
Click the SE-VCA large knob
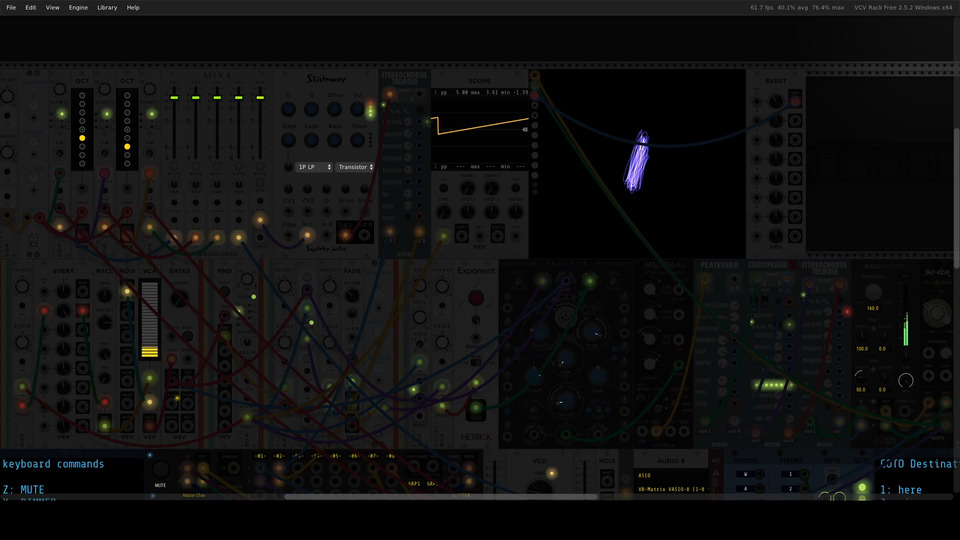937,312
